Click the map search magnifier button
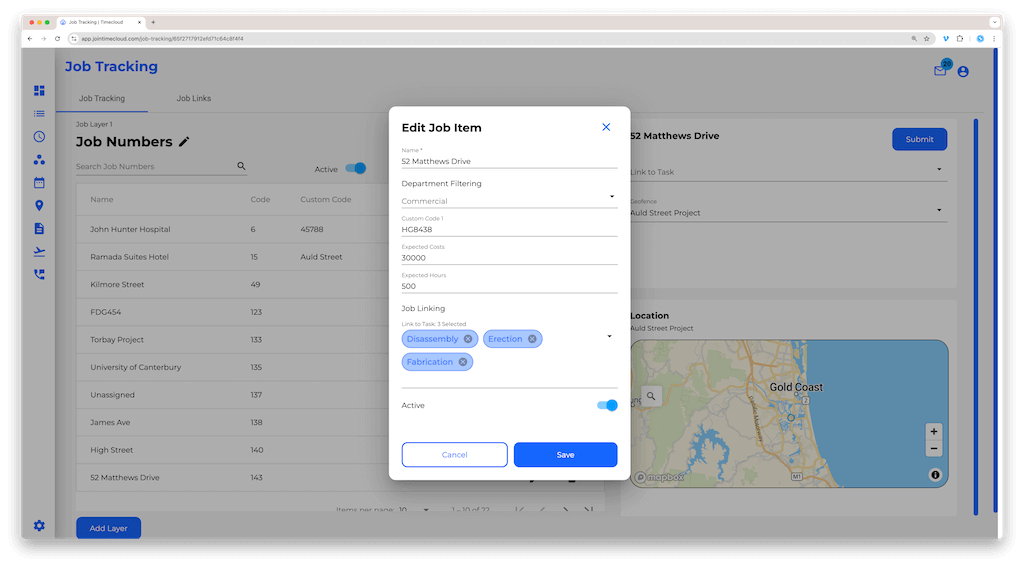This screenshot has width=1024, height=567. click(651, 397)
